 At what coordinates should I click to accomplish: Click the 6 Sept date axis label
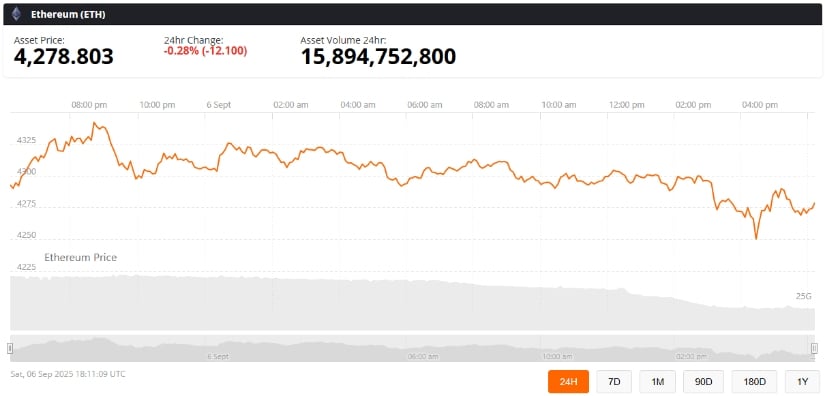pyautogui.click(x=219, y=105)
